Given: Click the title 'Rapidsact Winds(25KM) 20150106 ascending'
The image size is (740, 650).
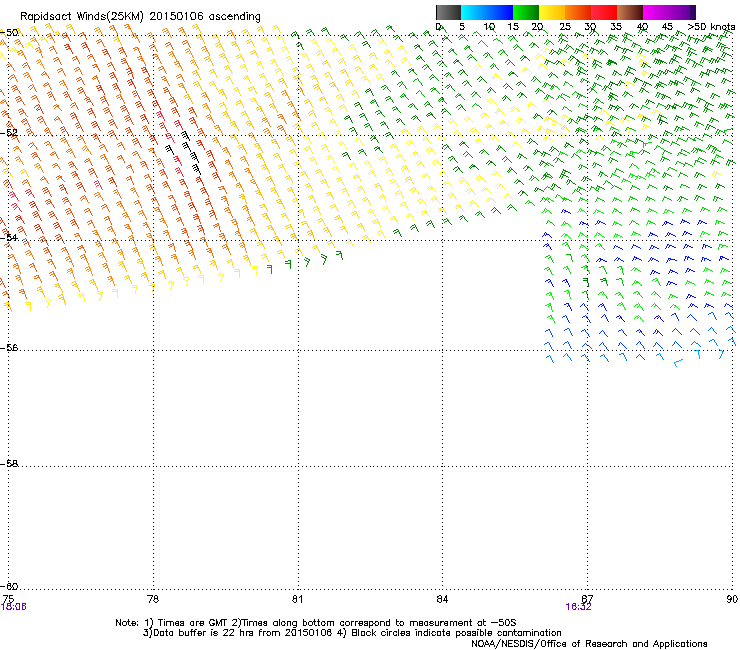Looking at the screenshot, I should [x=140, y=17].
